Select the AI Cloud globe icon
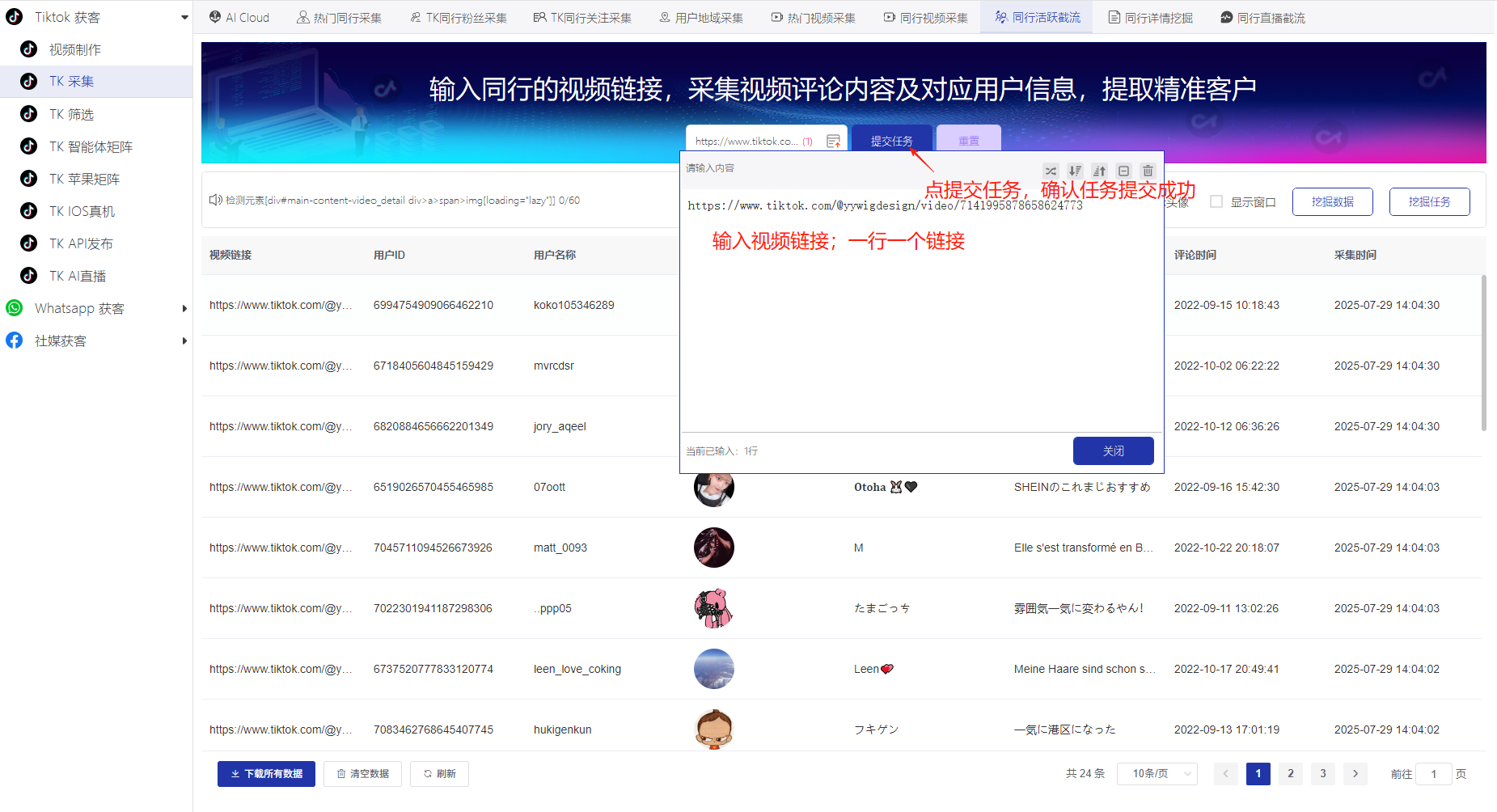 click(x=214, y=16)
